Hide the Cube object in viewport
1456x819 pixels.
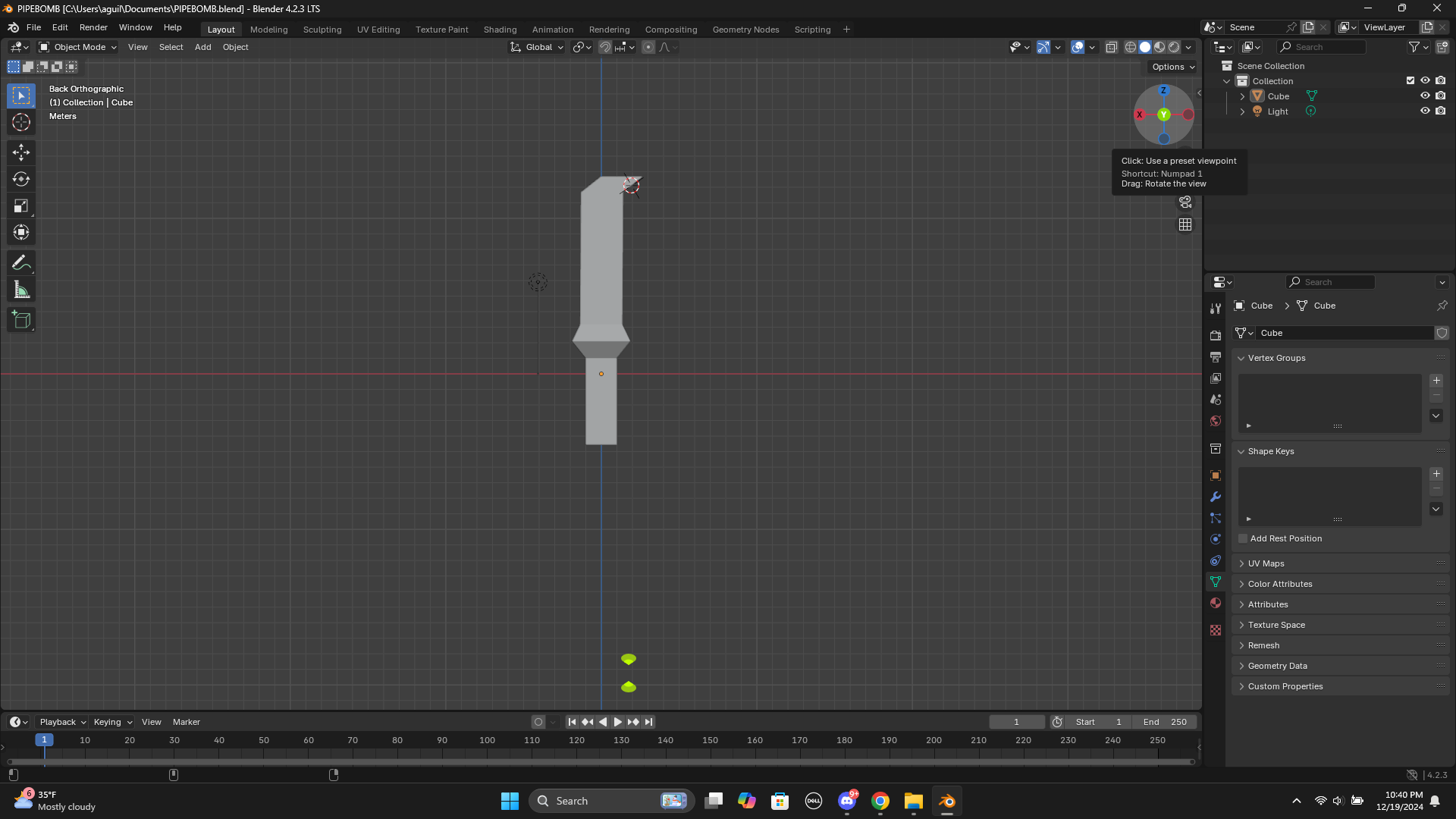click(x=1425, y=96)
